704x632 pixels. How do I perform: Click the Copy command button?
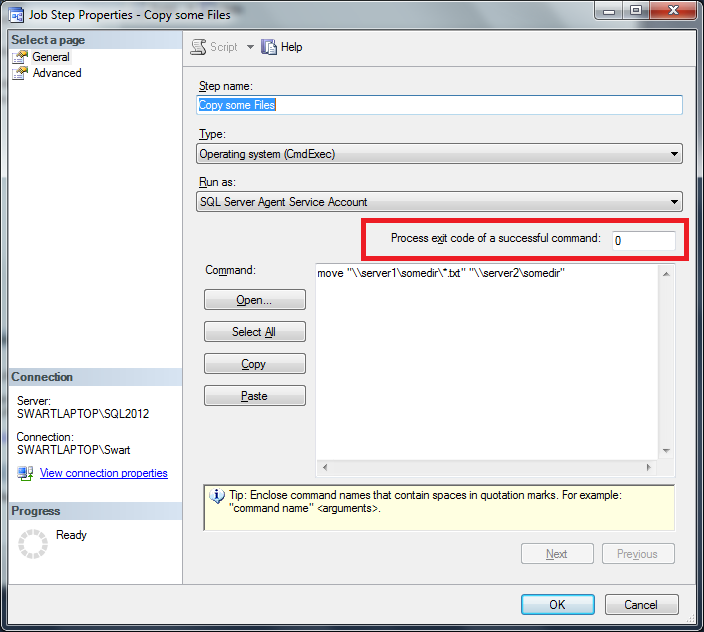(254, 364)
